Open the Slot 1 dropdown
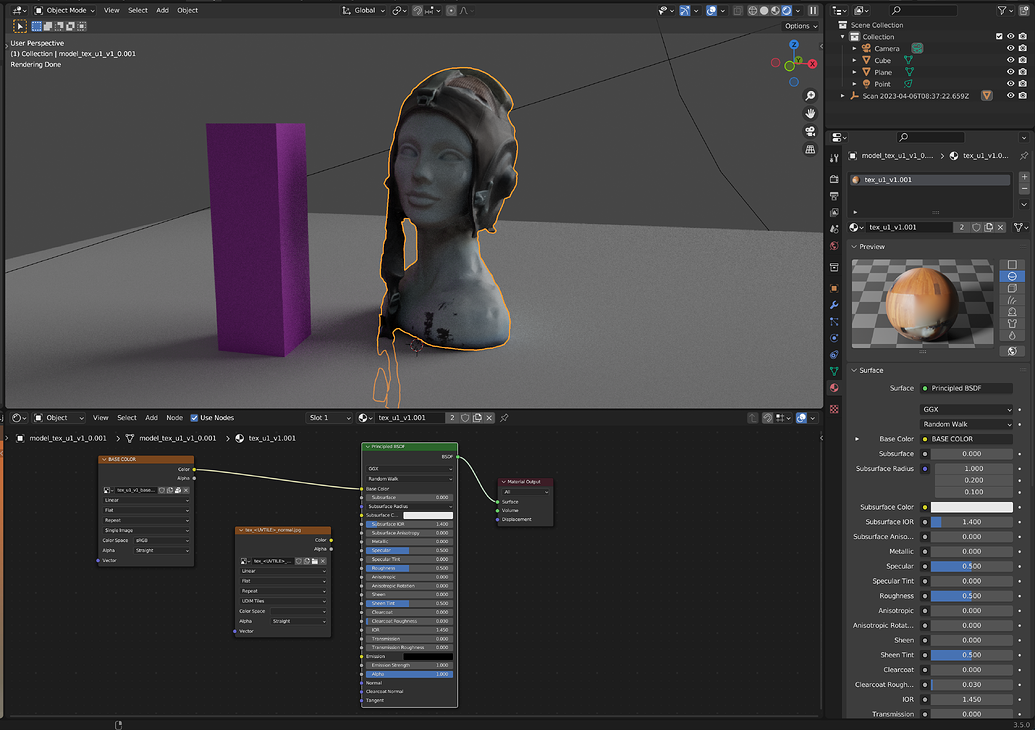Viewport: 1035px width, 730px height. (329, 418)
